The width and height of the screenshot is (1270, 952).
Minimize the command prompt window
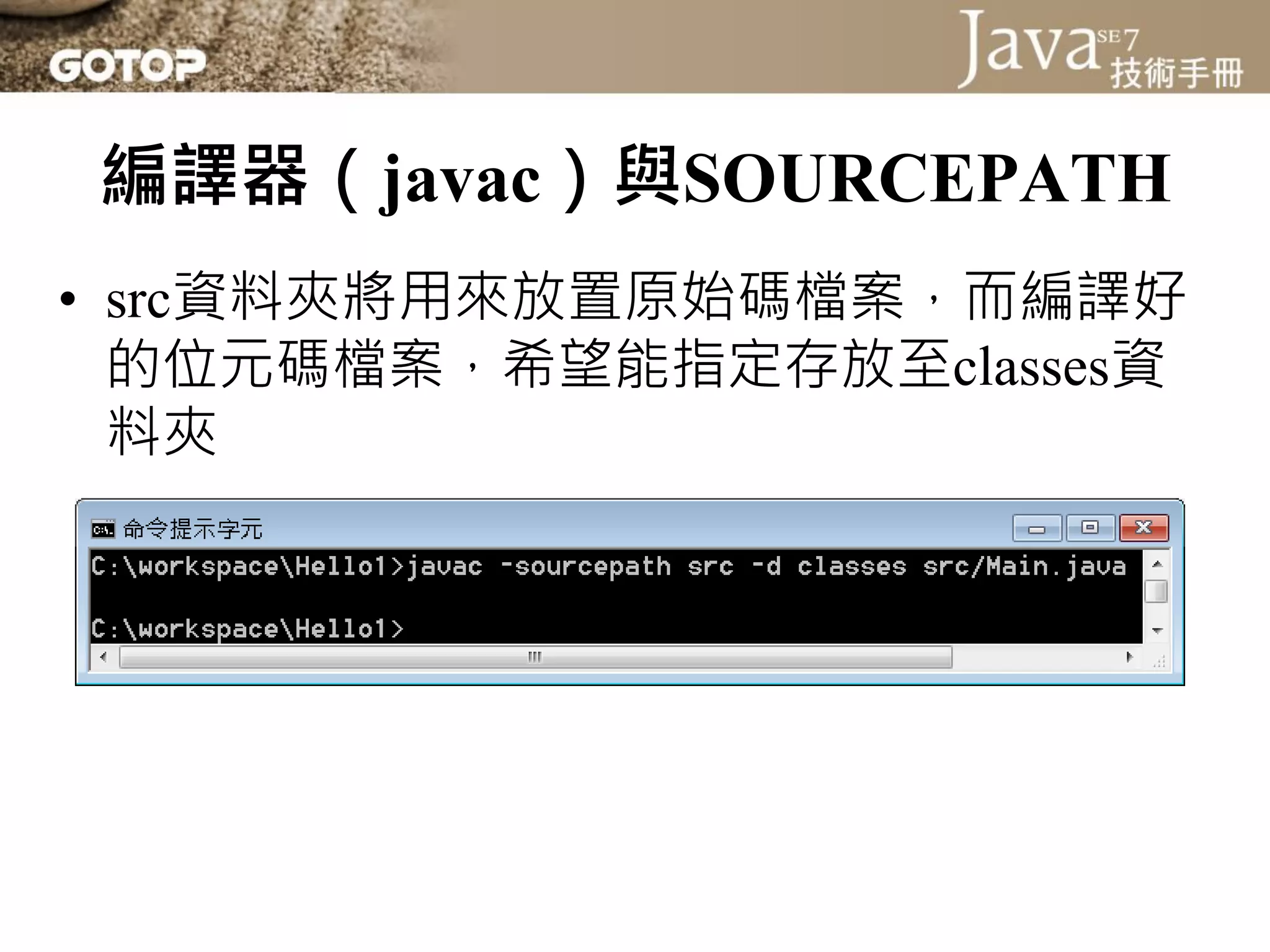click(x=1037, y=528)
